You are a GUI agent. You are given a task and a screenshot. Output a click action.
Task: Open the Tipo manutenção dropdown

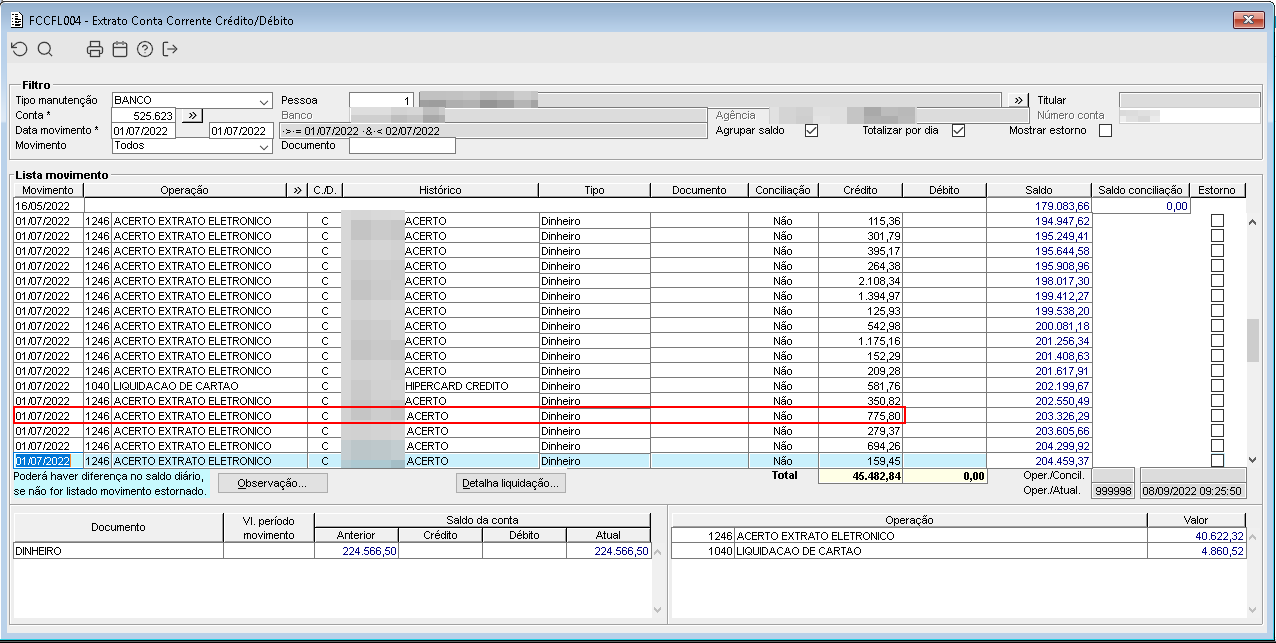point(264,102)
